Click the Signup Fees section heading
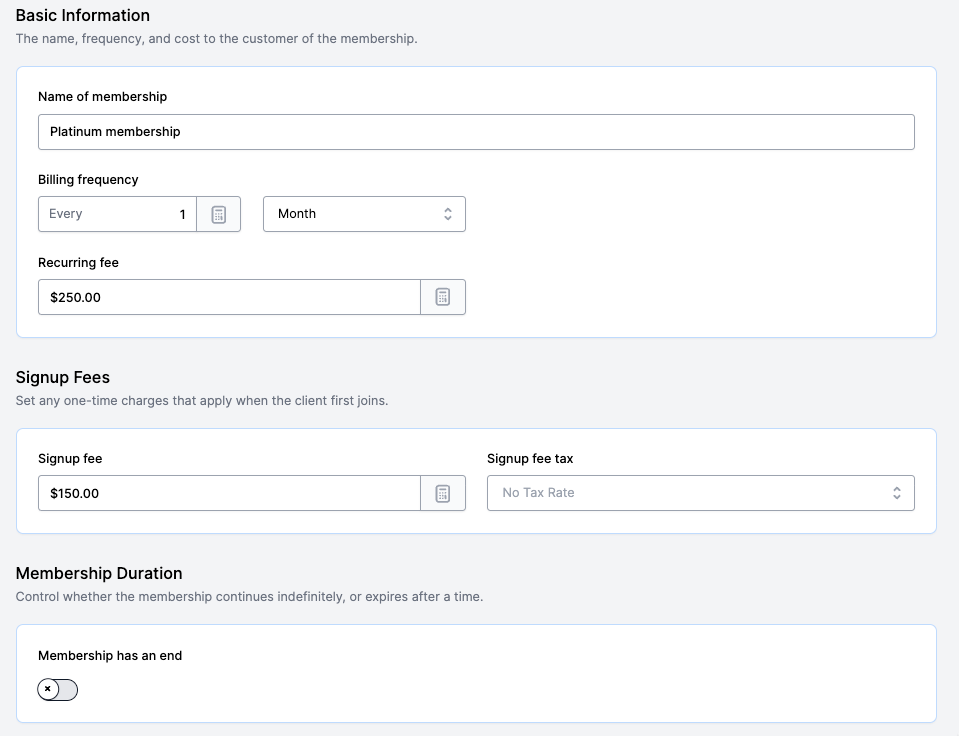Image resolution: width=959 pixels, height=736 pixels. (x=63, y=378)
